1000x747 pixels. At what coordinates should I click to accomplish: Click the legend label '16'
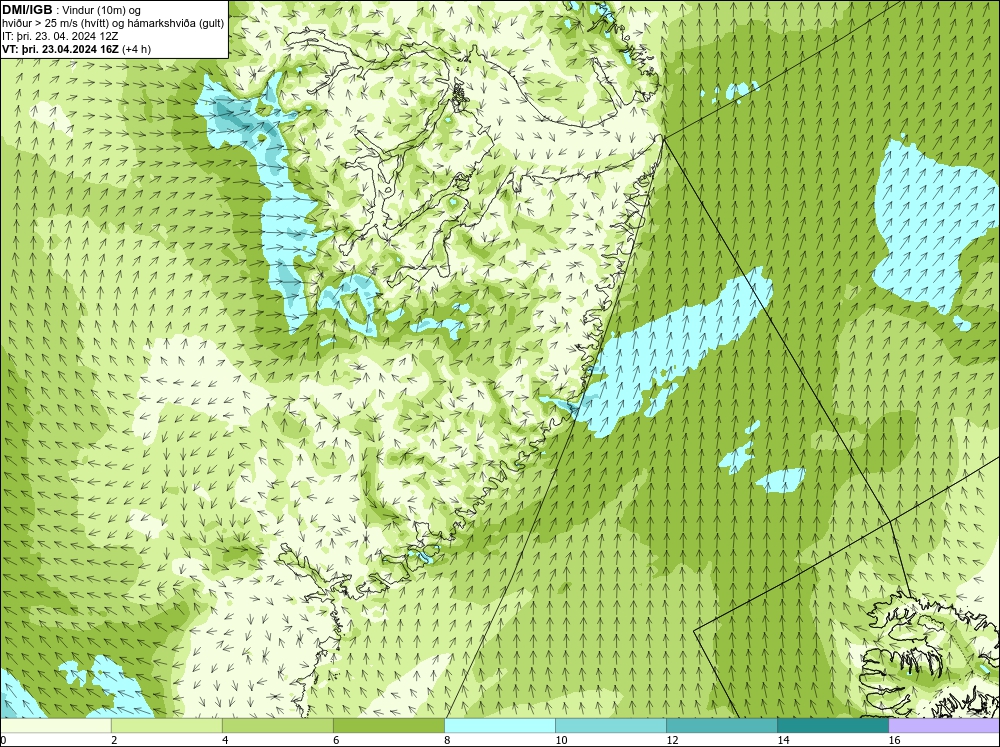point(894,740)
